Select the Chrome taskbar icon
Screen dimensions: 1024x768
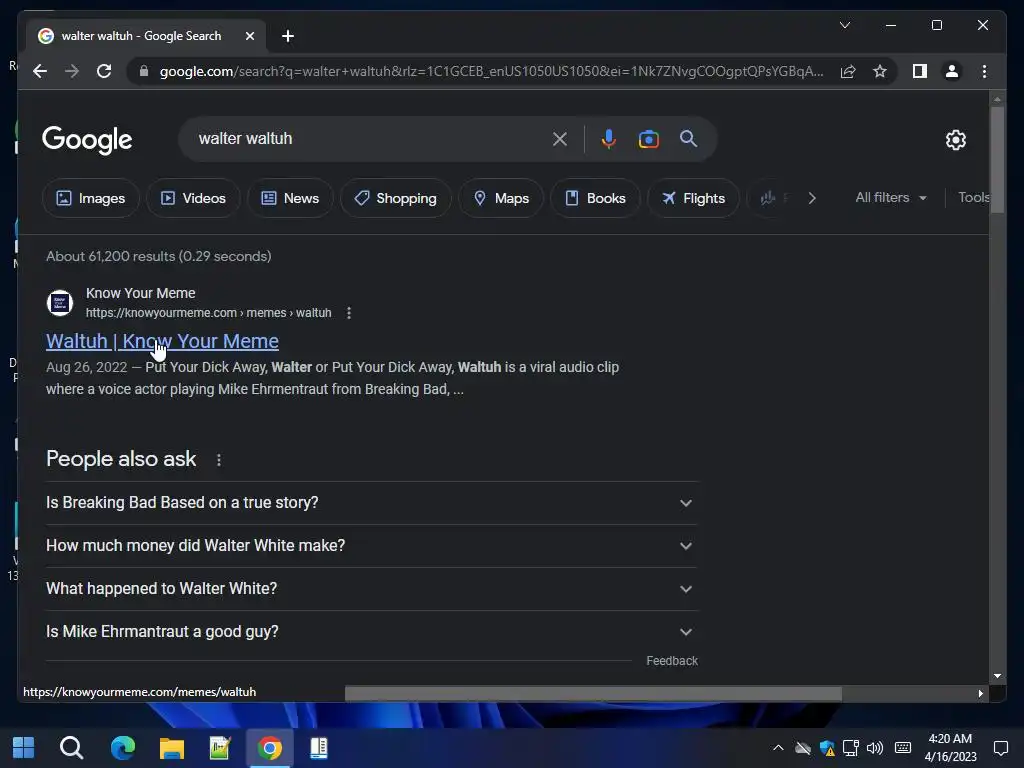click(270, 748)
